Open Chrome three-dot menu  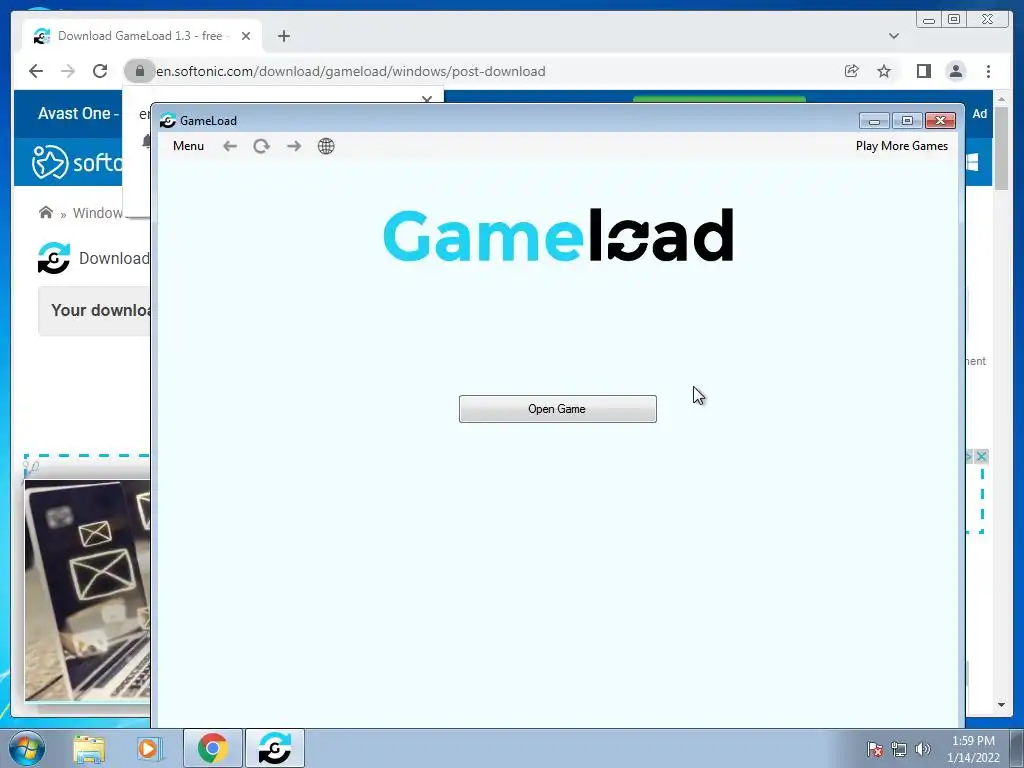tap(989, 71)
